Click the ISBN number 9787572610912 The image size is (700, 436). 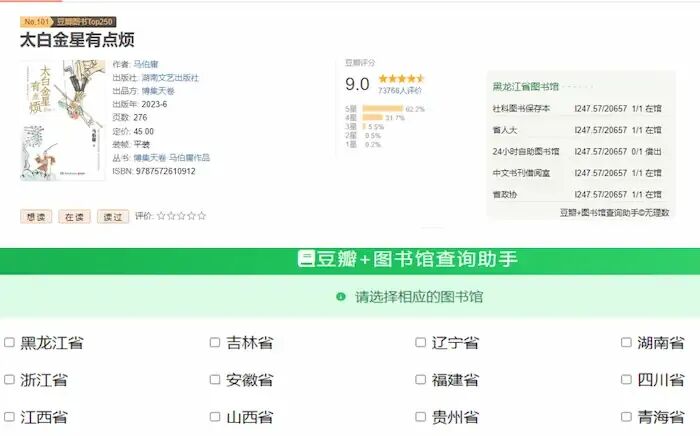(x=166, y=171)
